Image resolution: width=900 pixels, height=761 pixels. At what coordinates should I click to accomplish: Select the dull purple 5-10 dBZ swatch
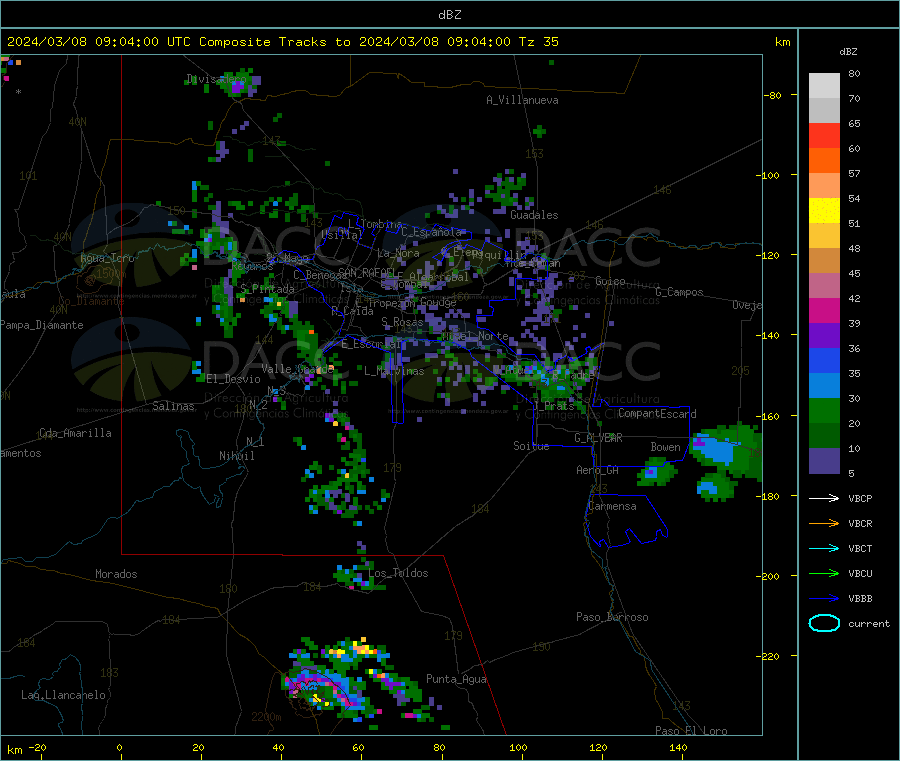[x=824, y=461]
